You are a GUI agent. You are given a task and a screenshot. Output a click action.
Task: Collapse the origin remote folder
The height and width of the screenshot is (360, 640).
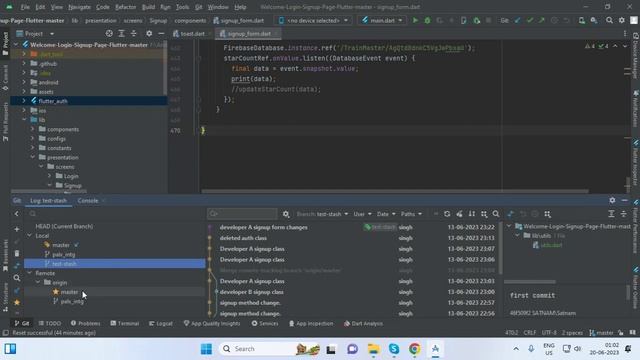point(38,282)
